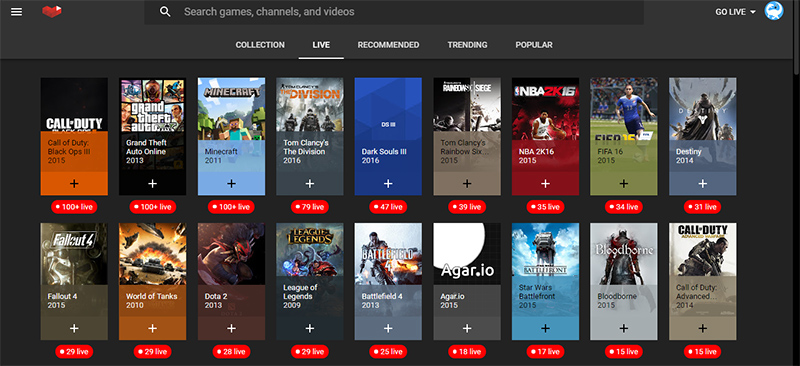Add Star Wars Battlefront with plus icon
The width and height of the screenshot is (800, 366).
tap(545, 328)
